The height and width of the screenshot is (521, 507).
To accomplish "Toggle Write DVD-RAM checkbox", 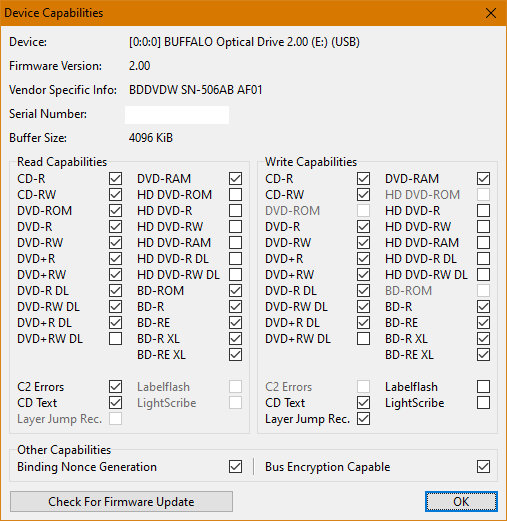I will 483,179.
